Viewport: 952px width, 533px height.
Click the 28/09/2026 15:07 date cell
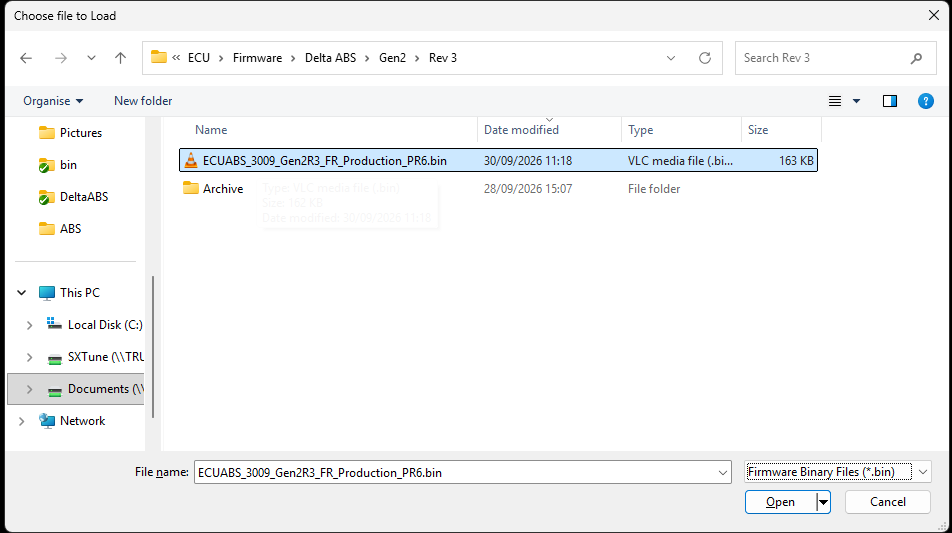coord(528,189)
